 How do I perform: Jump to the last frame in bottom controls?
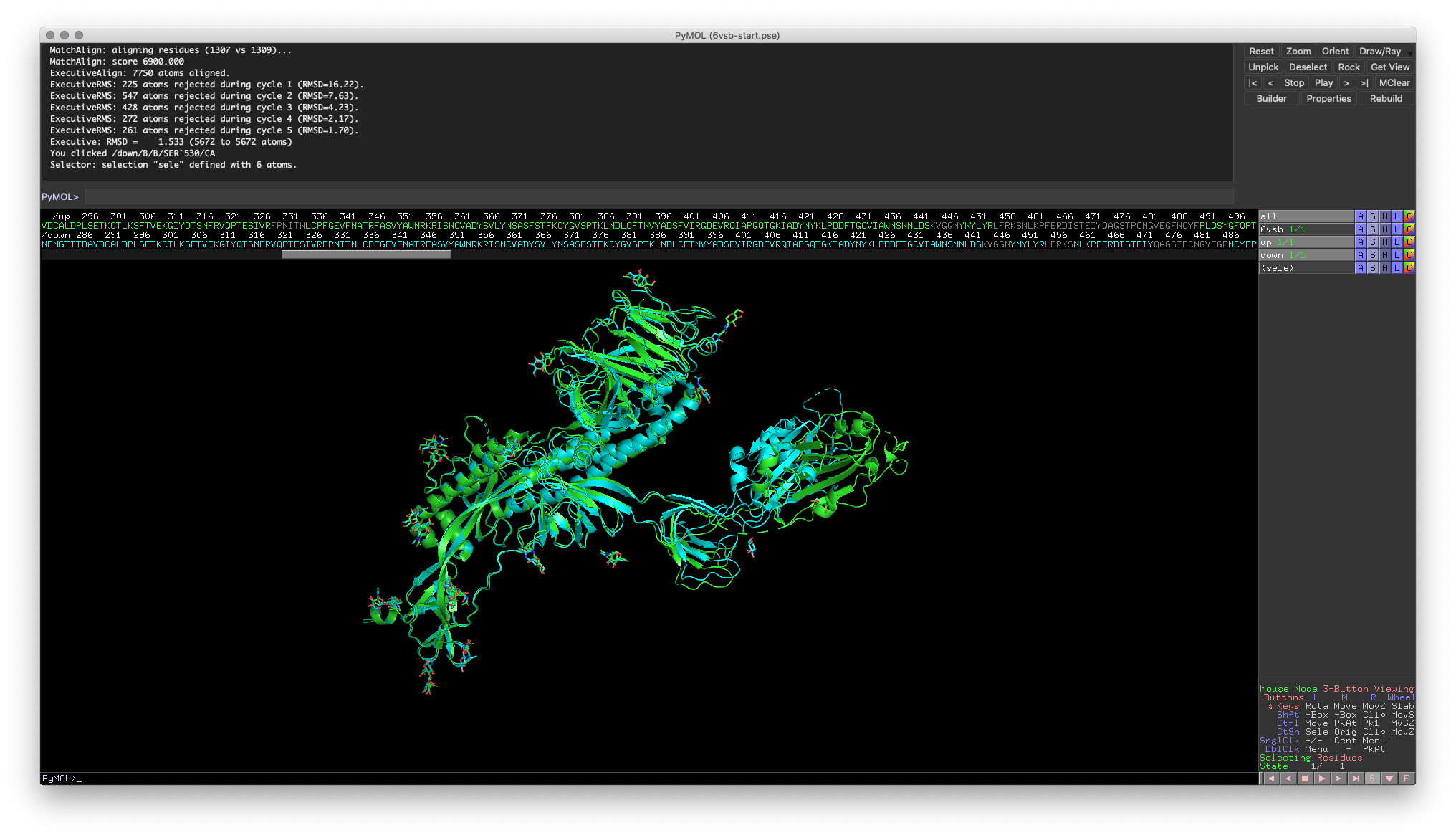[1355, 779]
